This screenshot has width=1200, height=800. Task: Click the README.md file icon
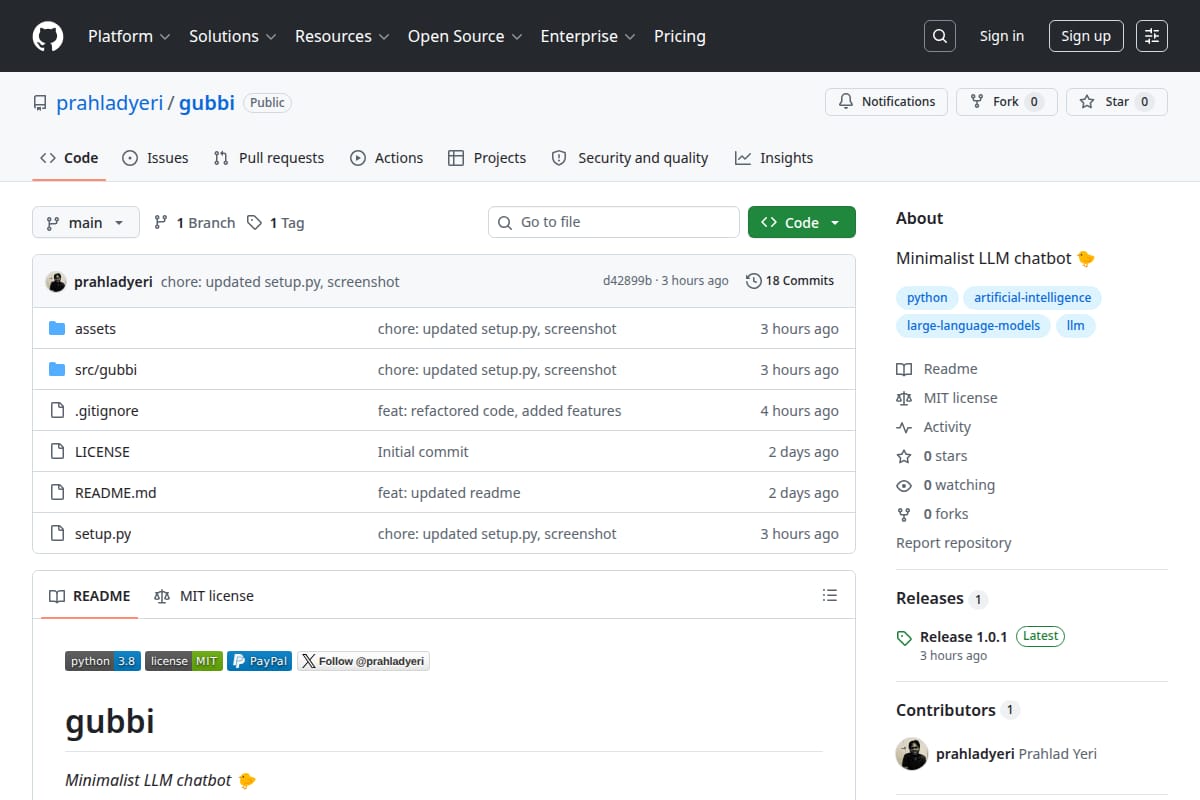[x=57, y=493]
